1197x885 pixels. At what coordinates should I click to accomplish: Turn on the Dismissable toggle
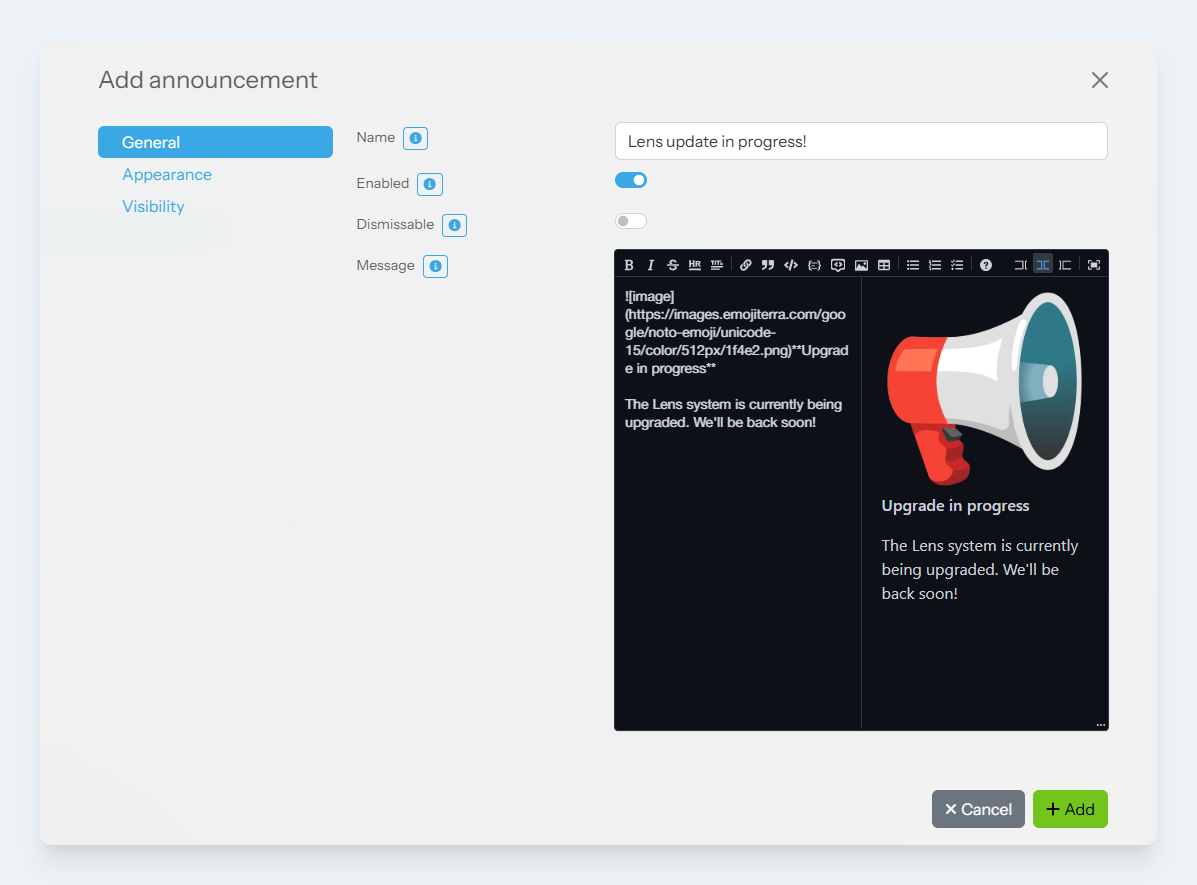point(631,221)
